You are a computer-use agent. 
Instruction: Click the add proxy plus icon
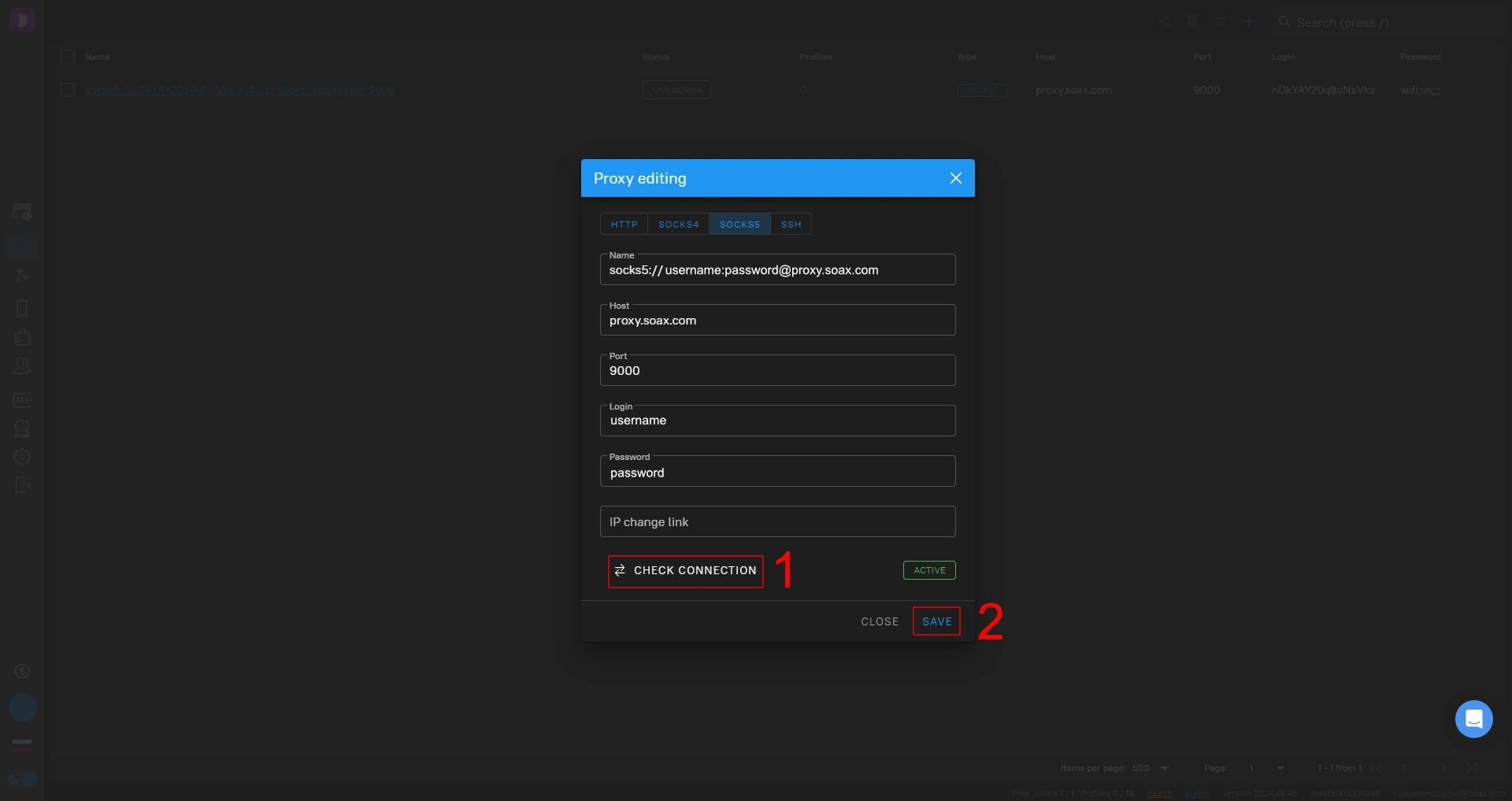coord(1249,22)
